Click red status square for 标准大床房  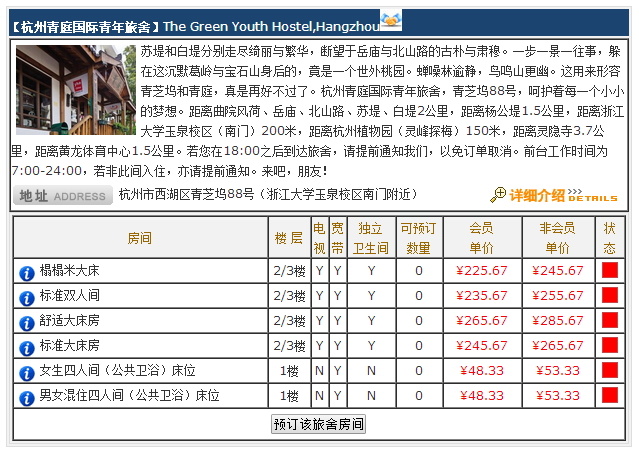point(610,345)
